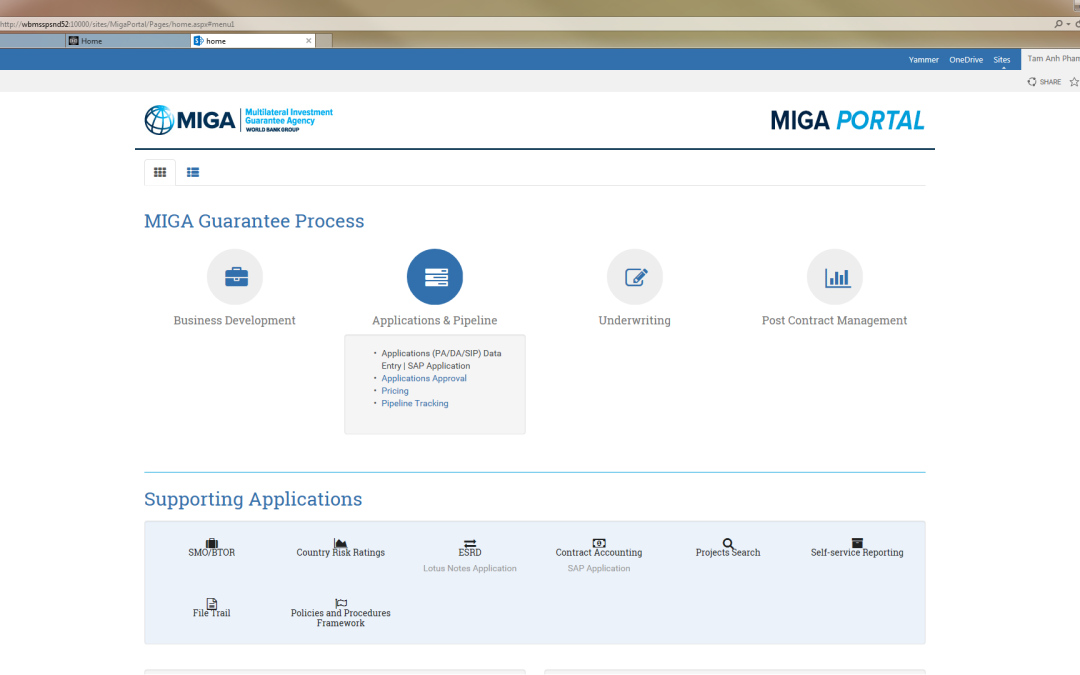Image resolution: width=1080 pixels, height=675 pixels.
Task: Expand the Sites menu in the top bar
Action: click(1001, 60)
